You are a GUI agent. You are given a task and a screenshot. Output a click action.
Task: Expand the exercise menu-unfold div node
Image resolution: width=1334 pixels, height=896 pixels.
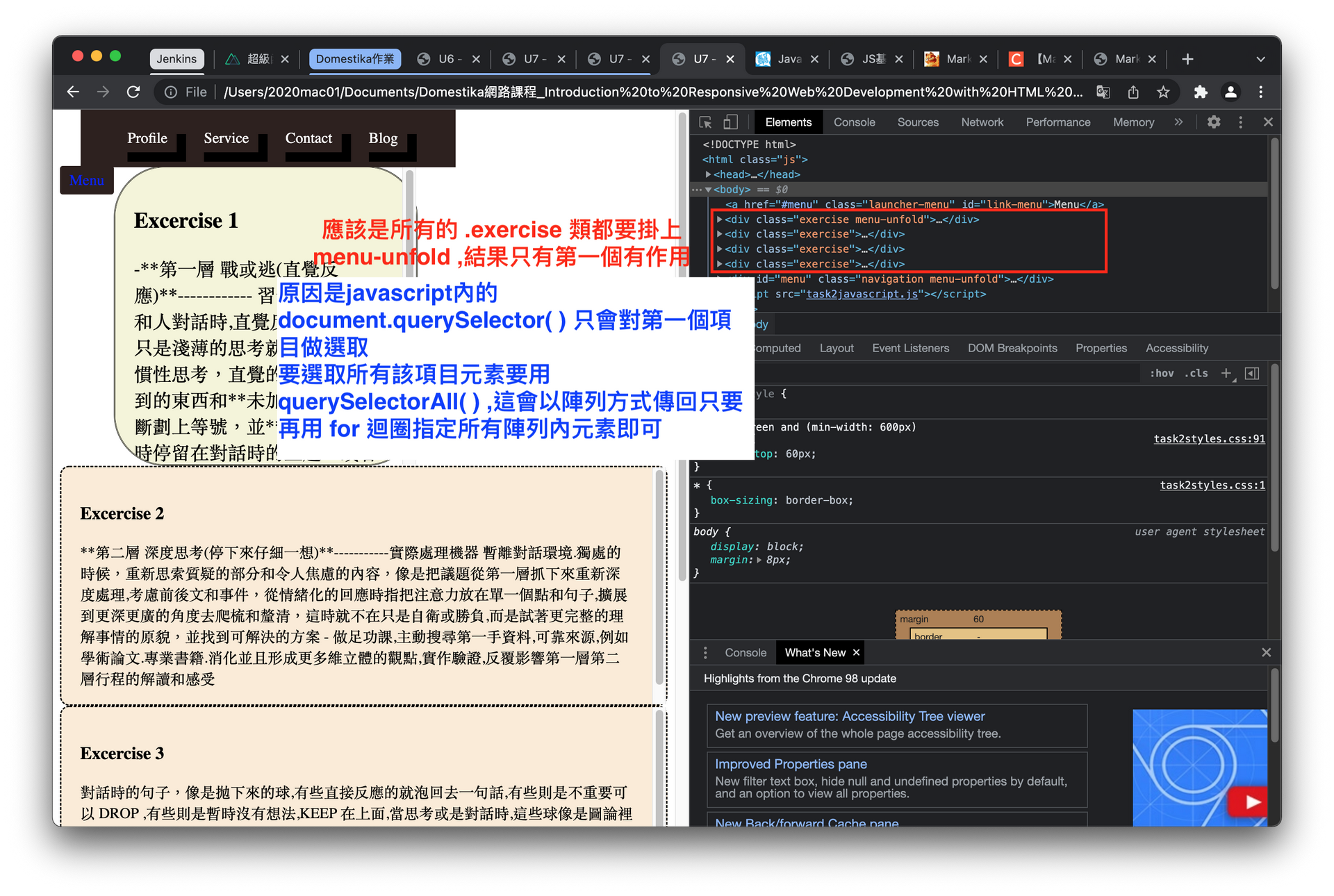point(720,219)
